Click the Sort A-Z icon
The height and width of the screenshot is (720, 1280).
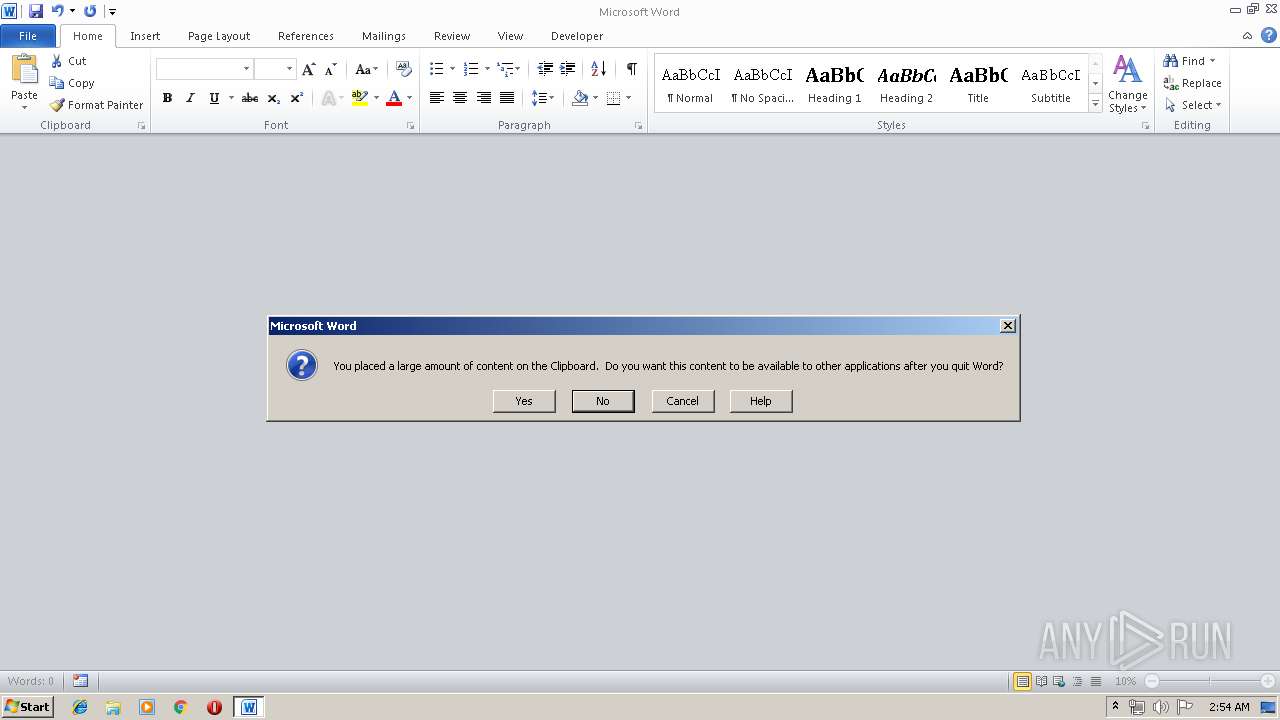[599, 69]
